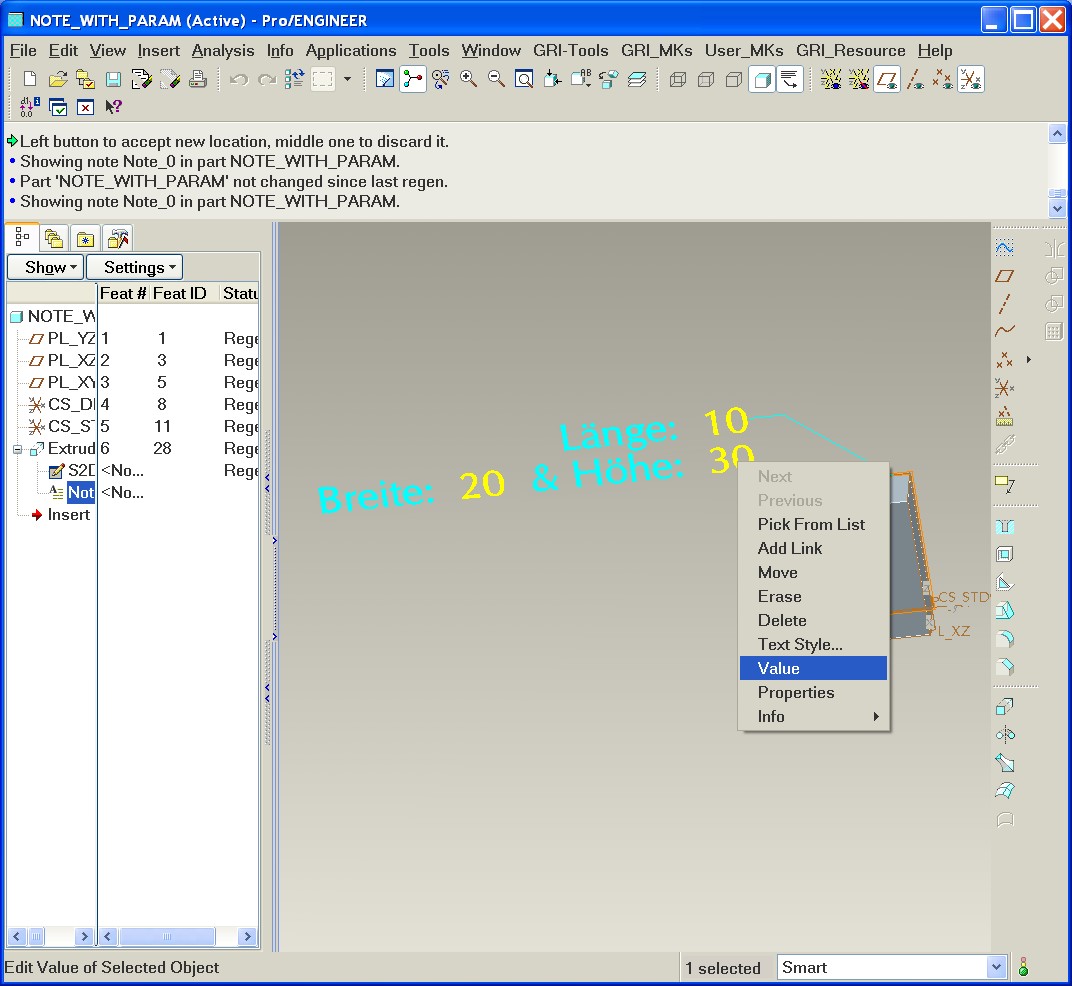Toggle datum axes visibility
Image resolution: width=1072 pixels, height=986 pixels.
coord(915,79)
